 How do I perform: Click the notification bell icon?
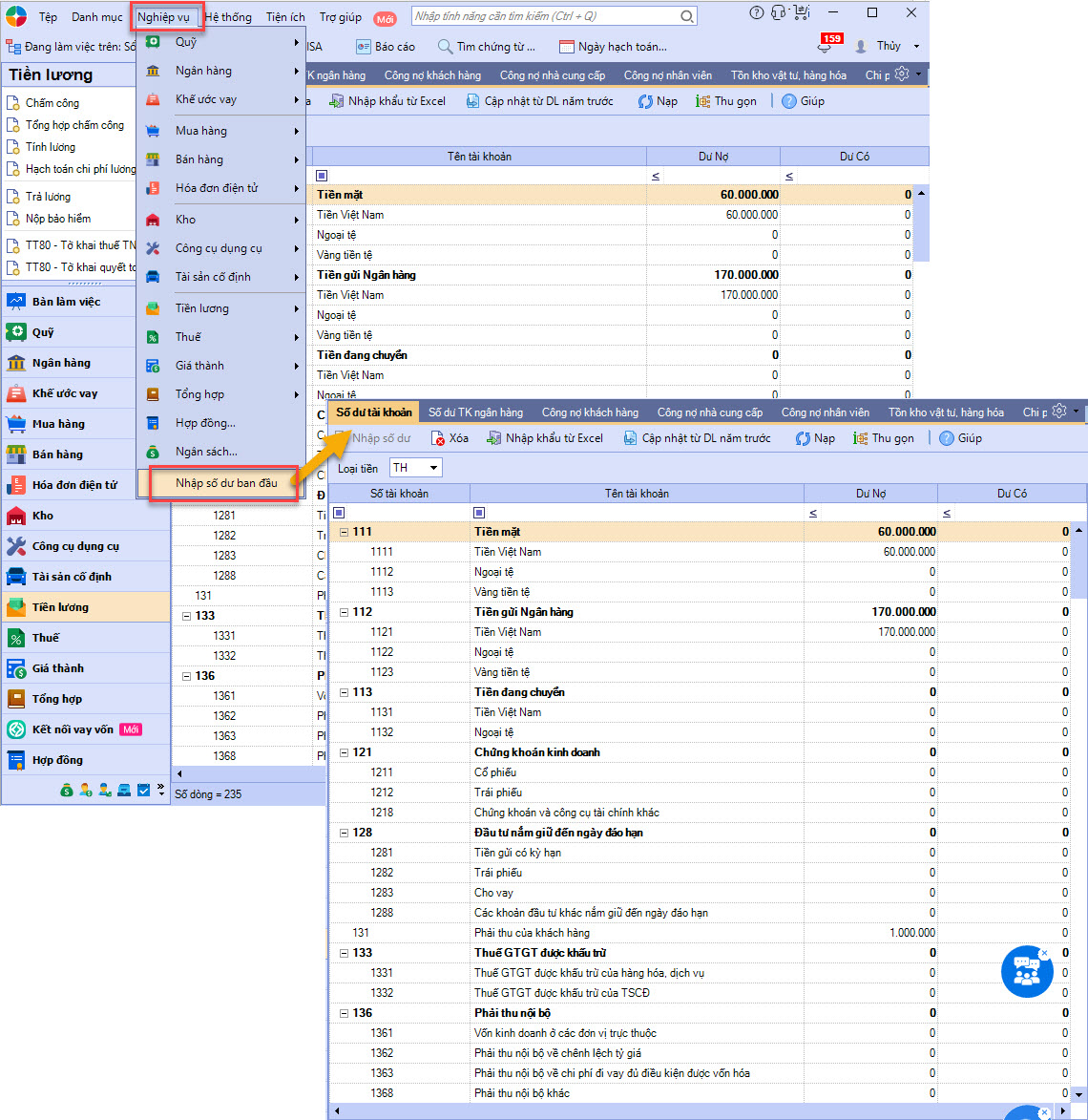click(x=825, y=47)
